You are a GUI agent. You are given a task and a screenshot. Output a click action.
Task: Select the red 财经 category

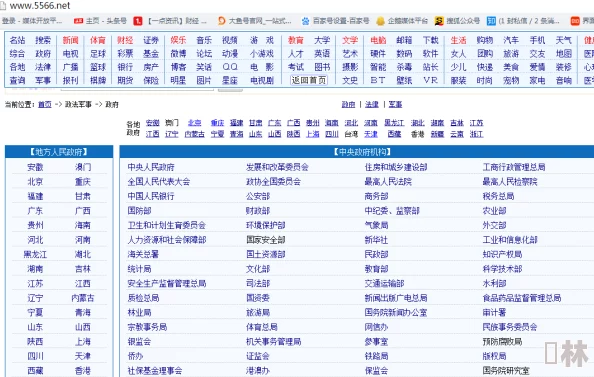click(125, 40)
